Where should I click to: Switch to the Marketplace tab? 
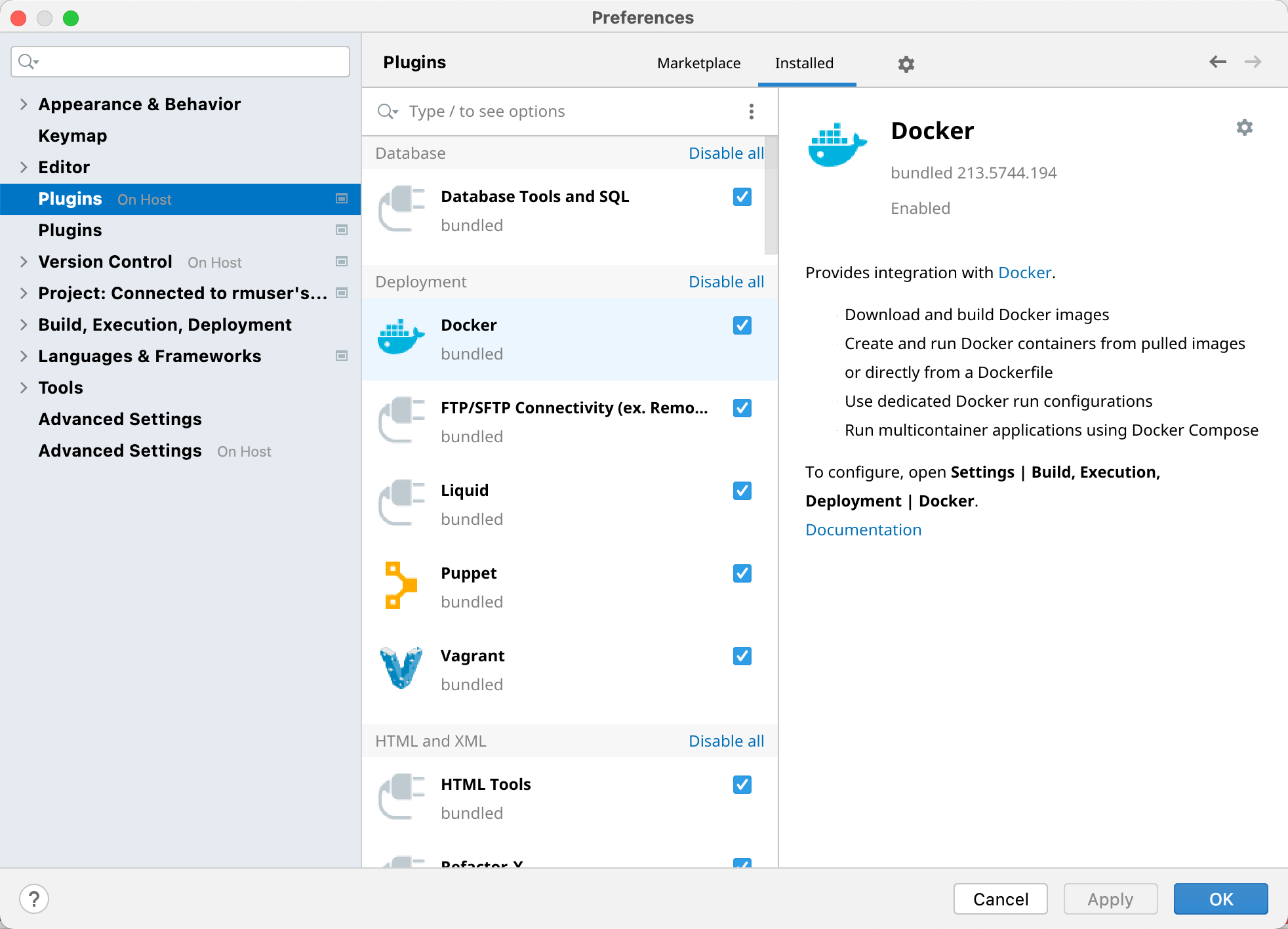[698, 63]
